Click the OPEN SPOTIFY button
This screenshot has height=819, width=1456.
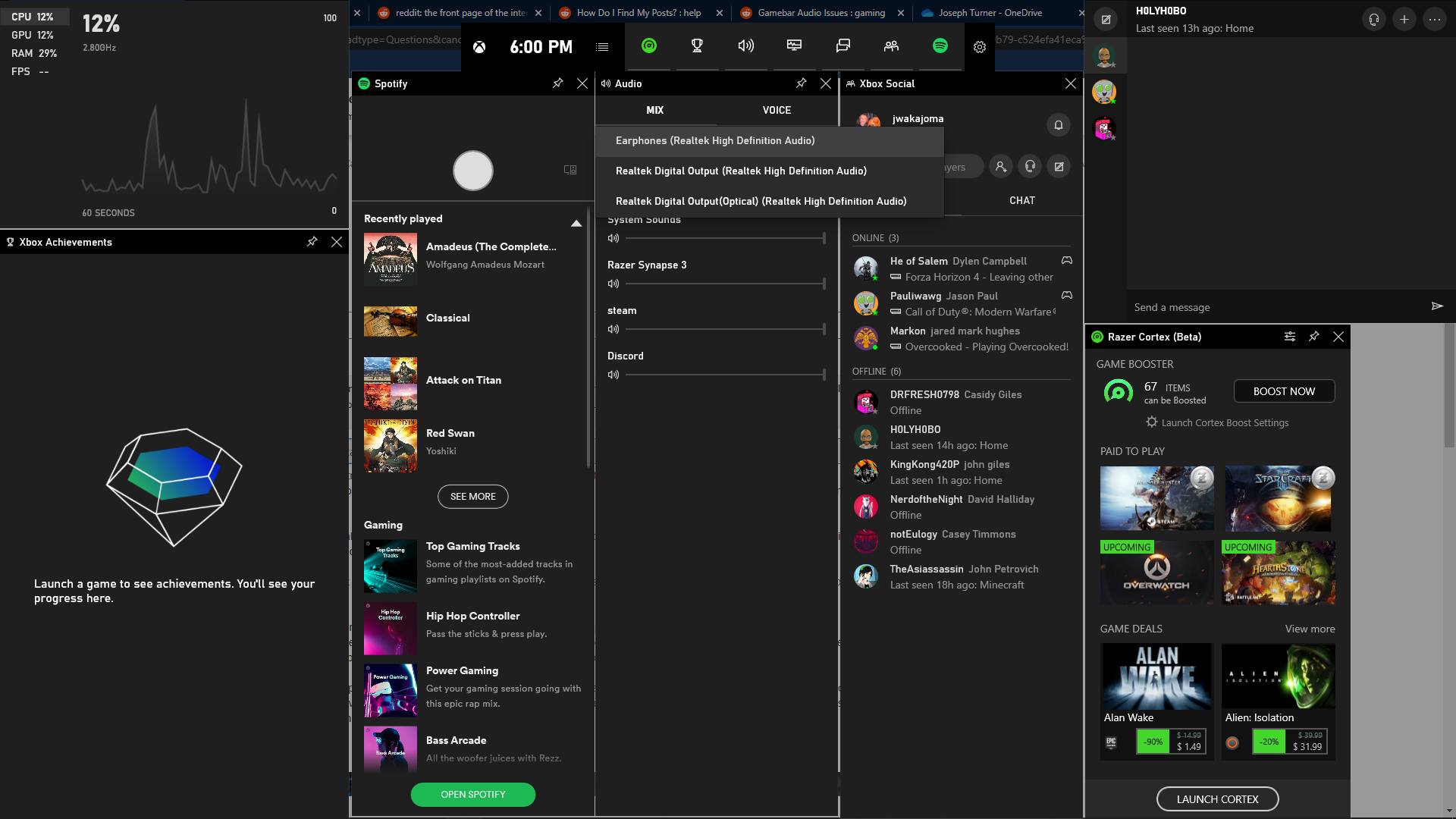473,795
